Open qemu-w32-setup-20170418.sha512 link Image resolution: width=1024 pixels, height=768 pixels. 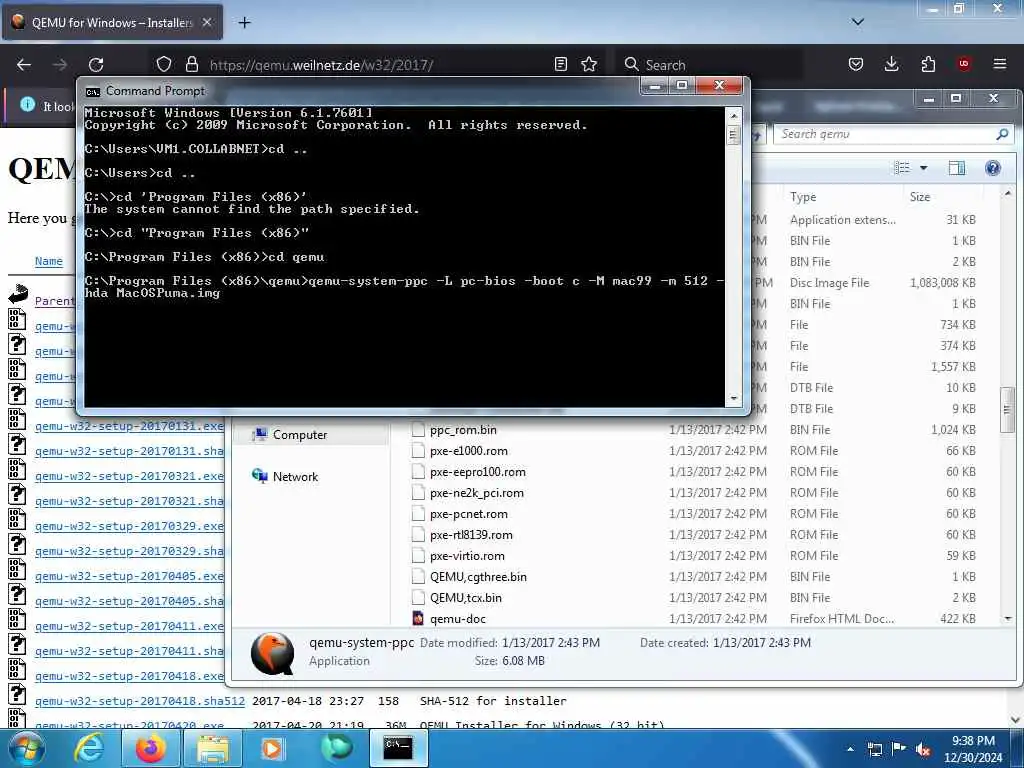pos(140,701)
